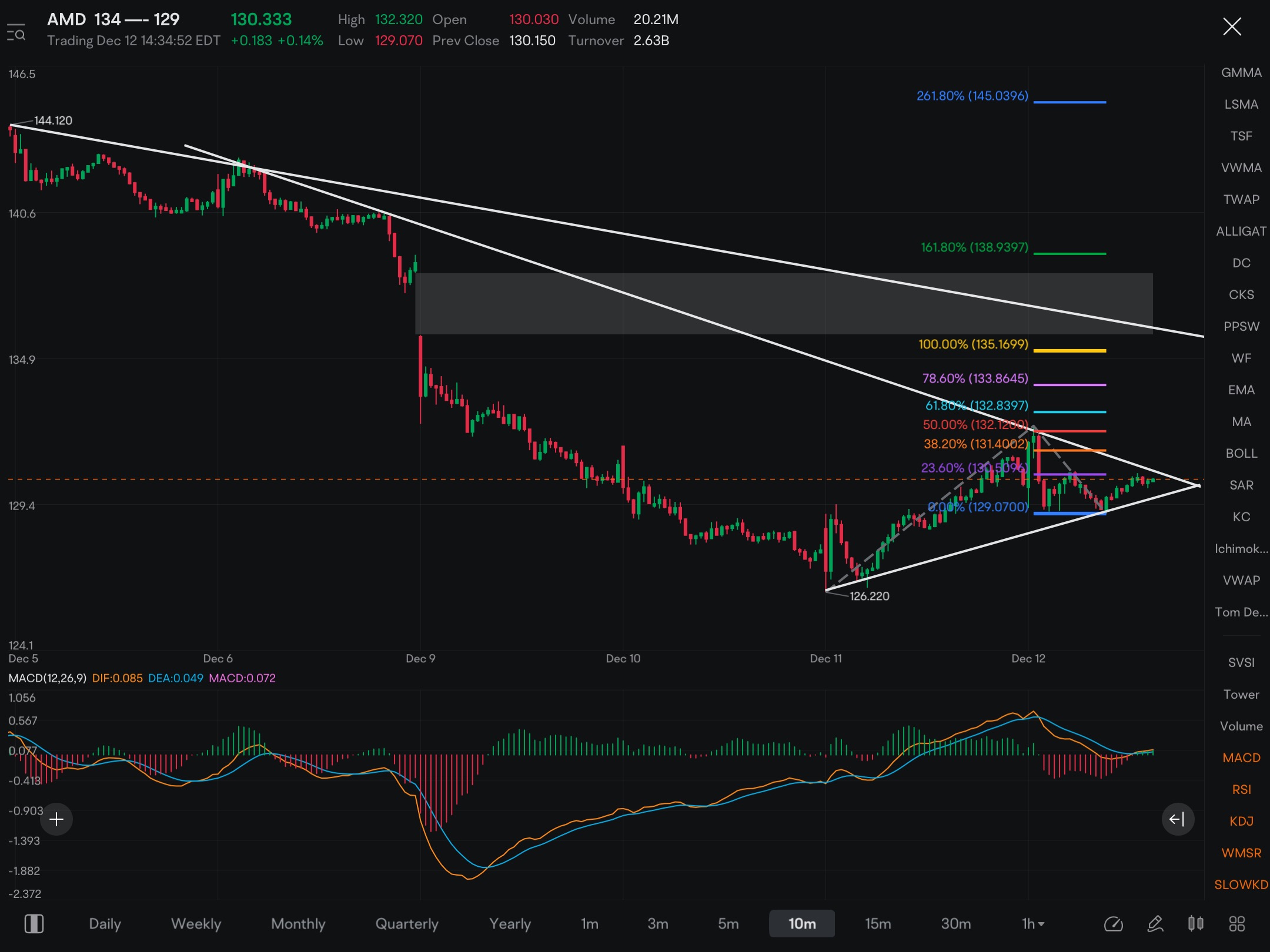
Task: Click the jump-to-latest arrow button
Action: click(x=1178, y=819)
